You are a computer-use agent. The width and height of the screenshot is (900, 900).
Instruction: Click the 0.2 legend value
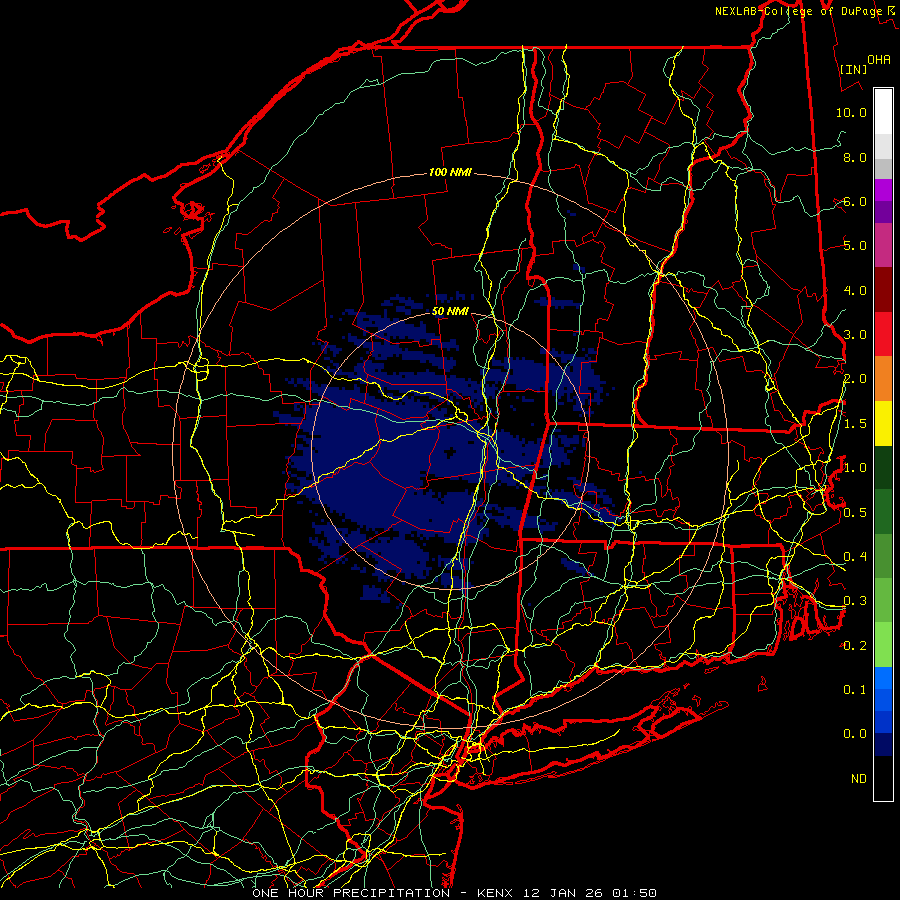[x=854, y=646]
